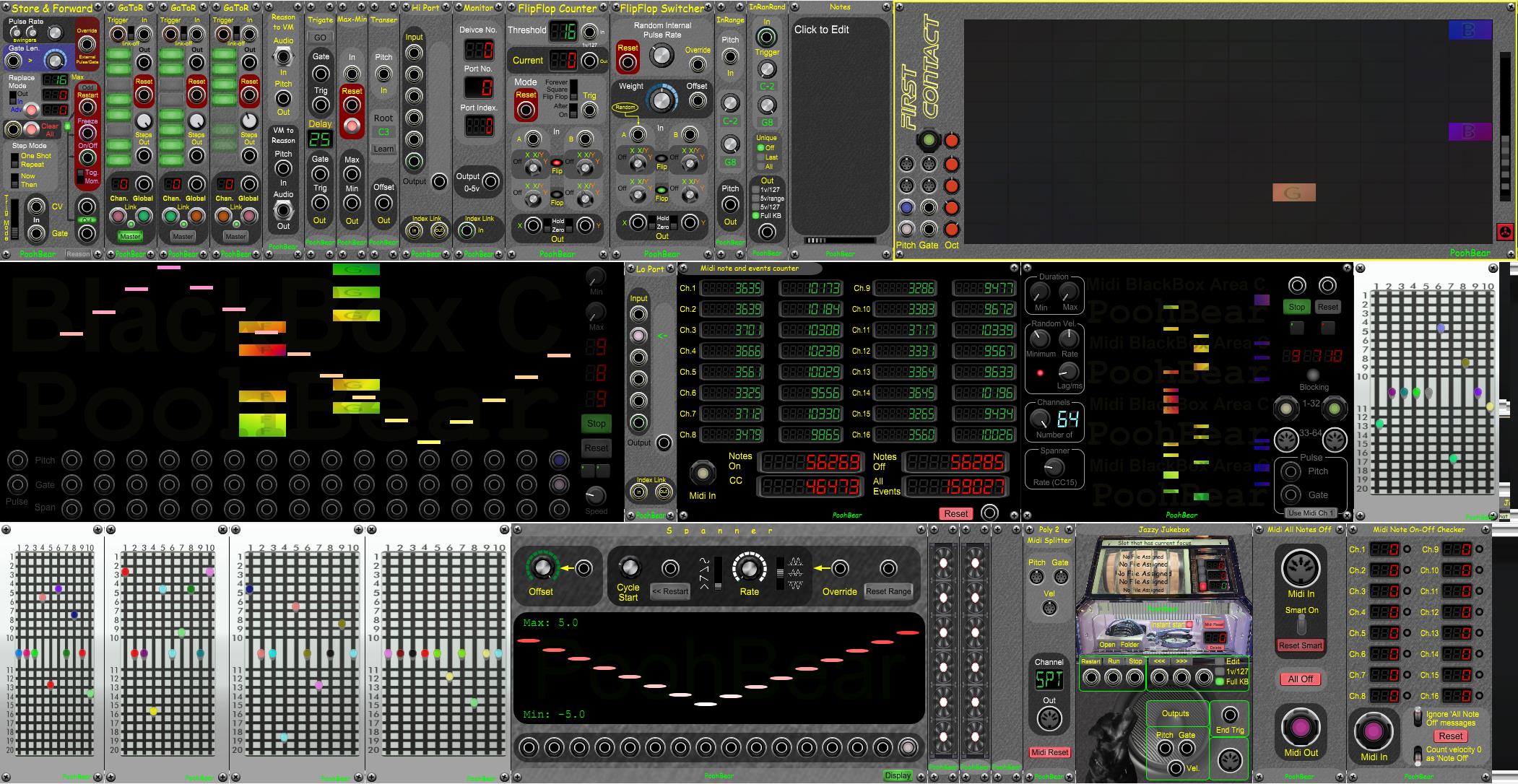Click the Midi Reset button on Midi Splitter
This screenshot has width=1518, height=784.
pos(1049,752)
